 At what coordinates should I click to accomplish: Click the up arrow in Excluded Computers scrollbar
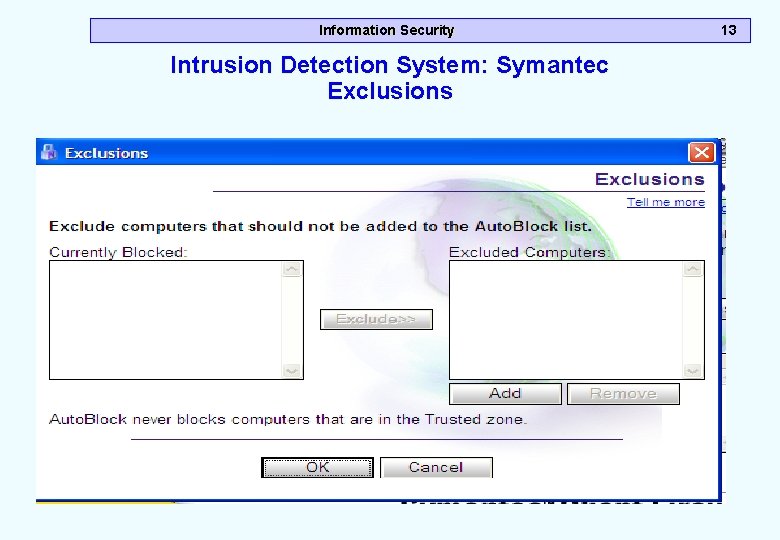(692, 269)
